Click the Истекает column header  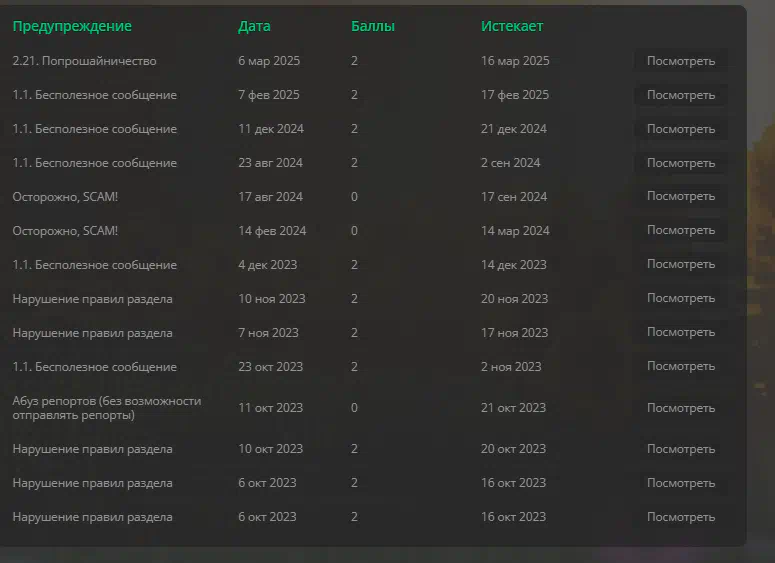coord(512,26)
